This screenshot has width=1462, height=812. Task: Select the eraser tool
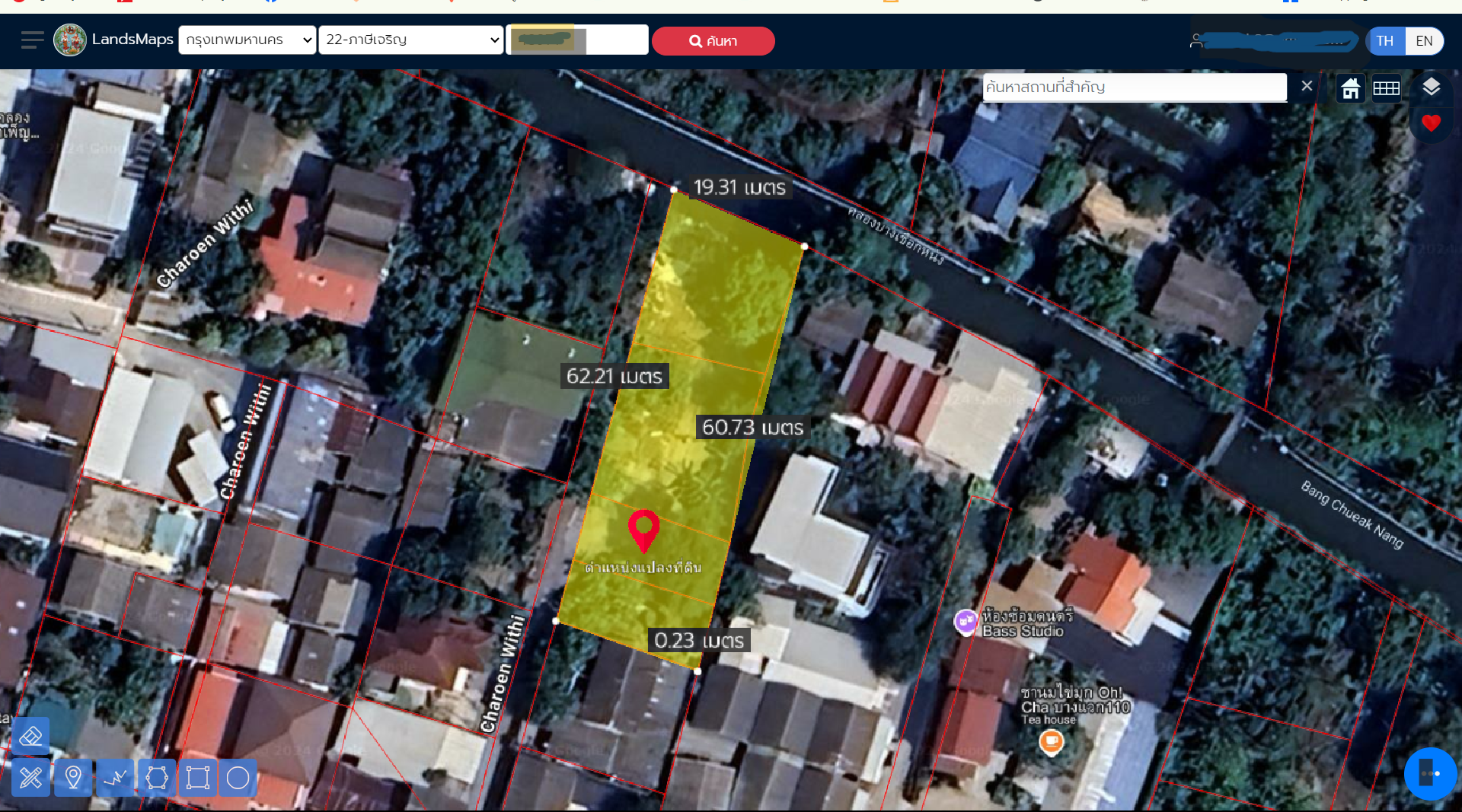click(31, 736)
